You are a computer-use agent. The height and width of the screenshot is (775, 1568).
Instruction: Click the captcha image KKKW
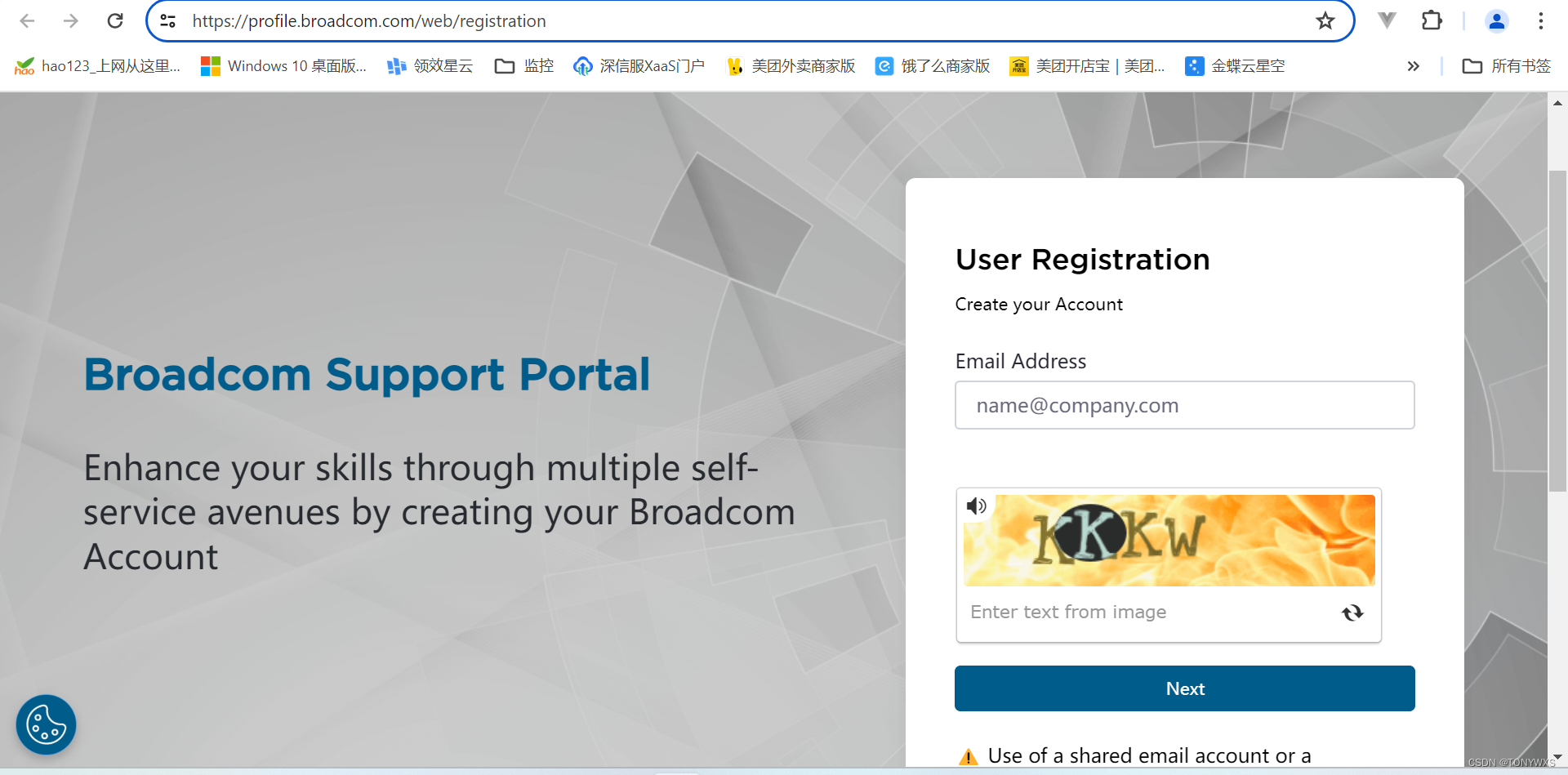pos(1169,540)
